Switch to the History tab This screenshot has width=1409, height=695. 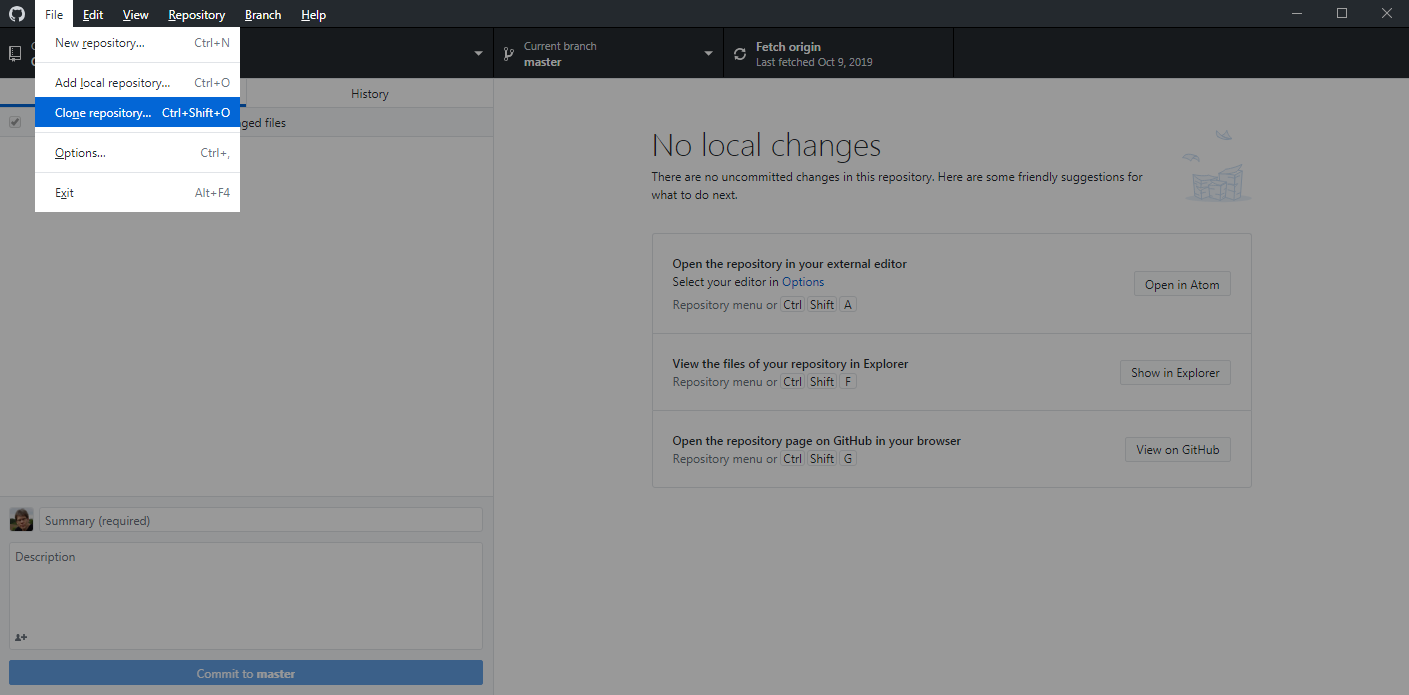[369, 93]
